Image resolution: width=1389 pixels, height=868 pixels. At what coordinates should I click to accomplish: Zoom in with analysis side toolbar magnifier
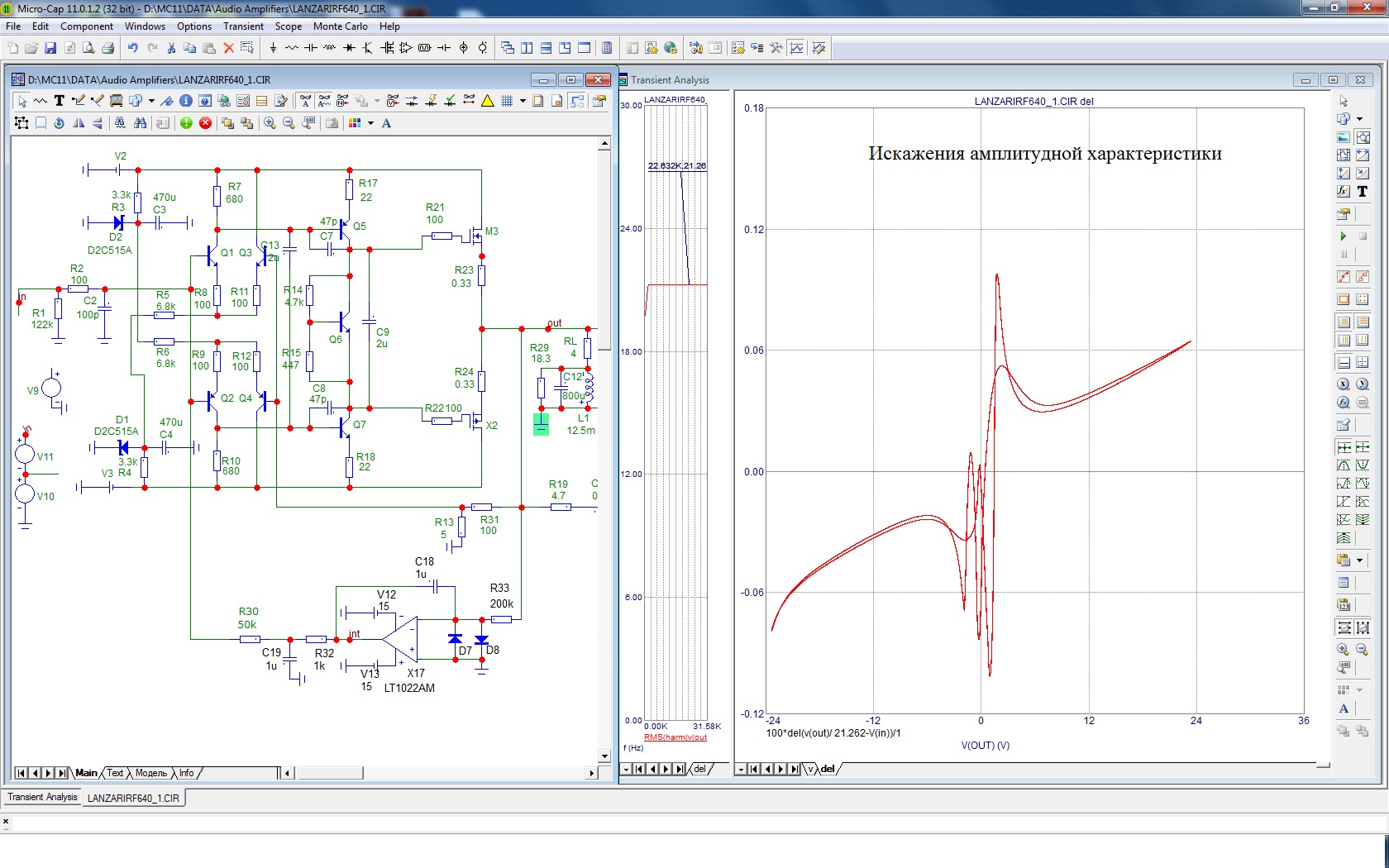[1344, 649]
